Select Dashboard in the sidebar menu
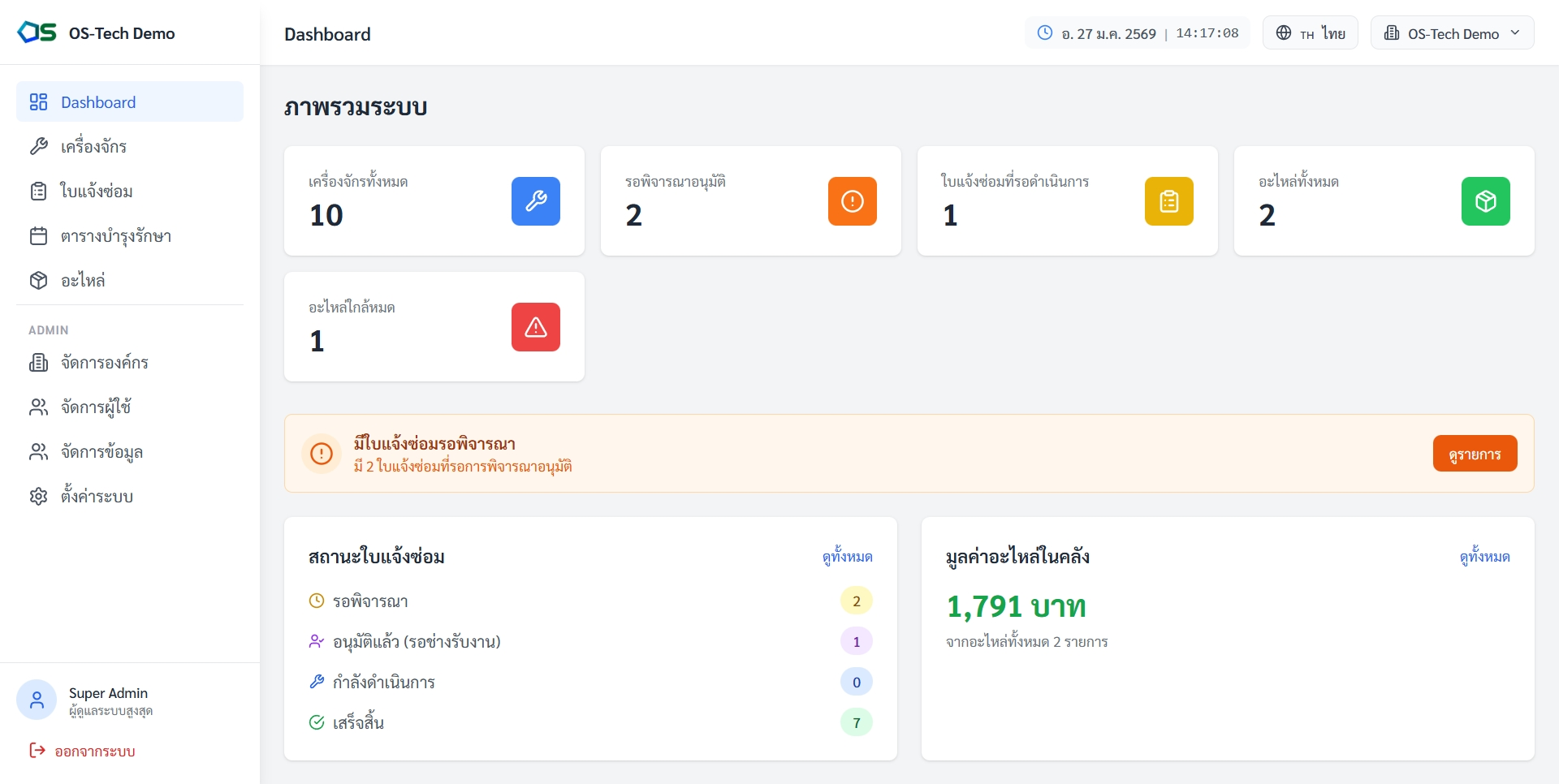1559x784 pixels. 130,102
